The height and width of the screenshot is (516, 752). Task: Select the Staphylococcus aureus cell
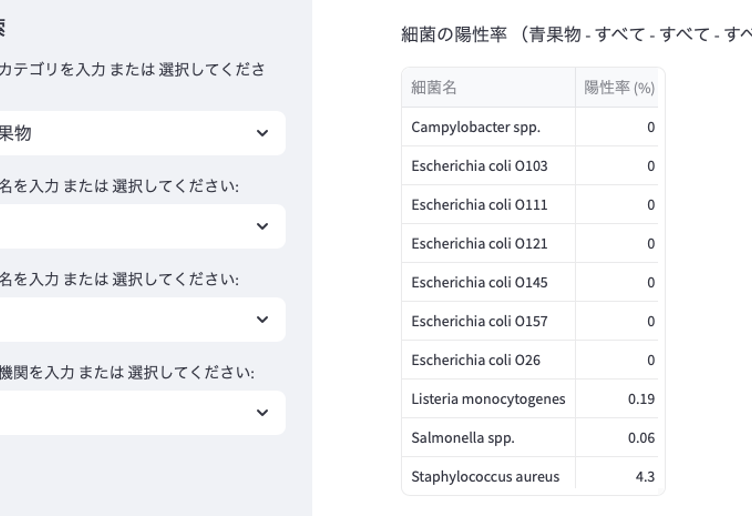pos(488,476)
